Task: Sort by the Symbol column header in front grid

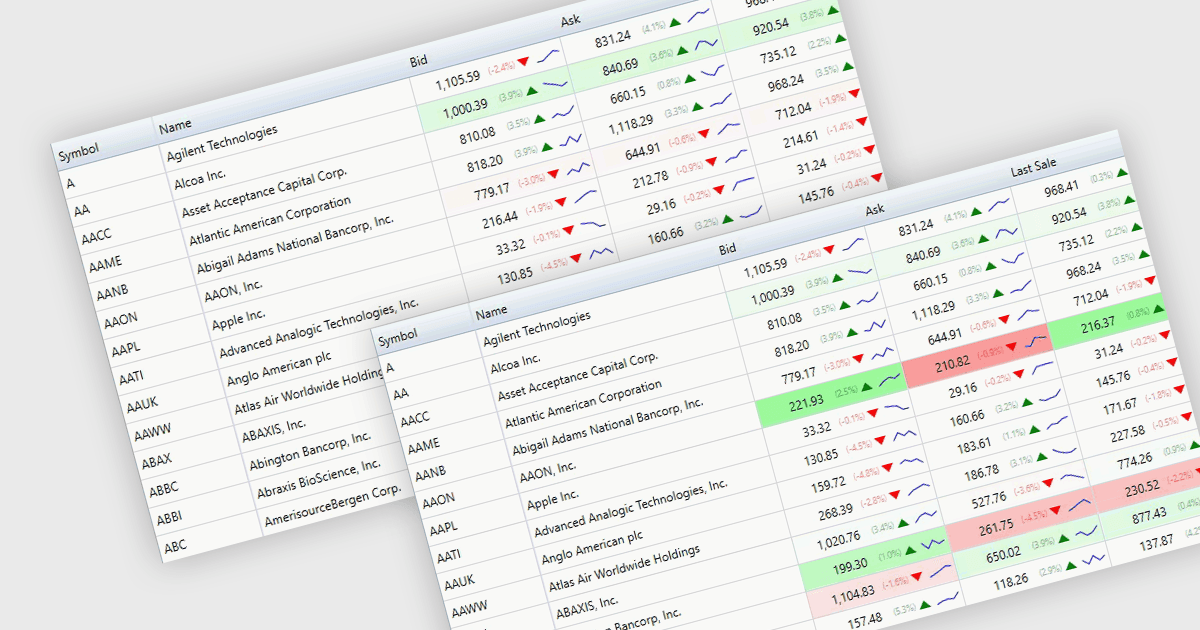Action: pyautogui.click(x=397, y=335)
